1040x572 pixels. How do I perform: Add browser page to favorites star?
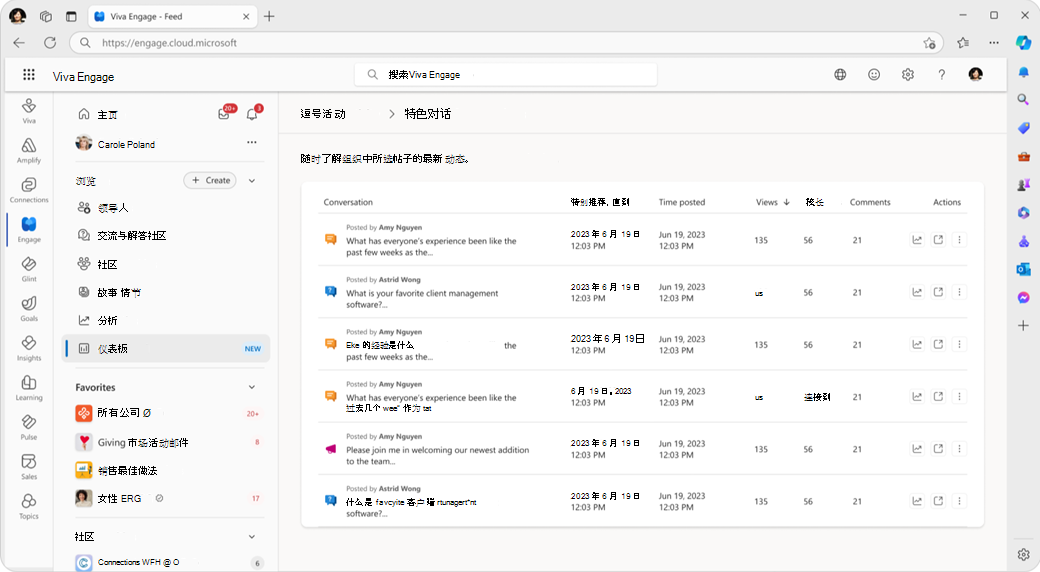coord(929,43)
